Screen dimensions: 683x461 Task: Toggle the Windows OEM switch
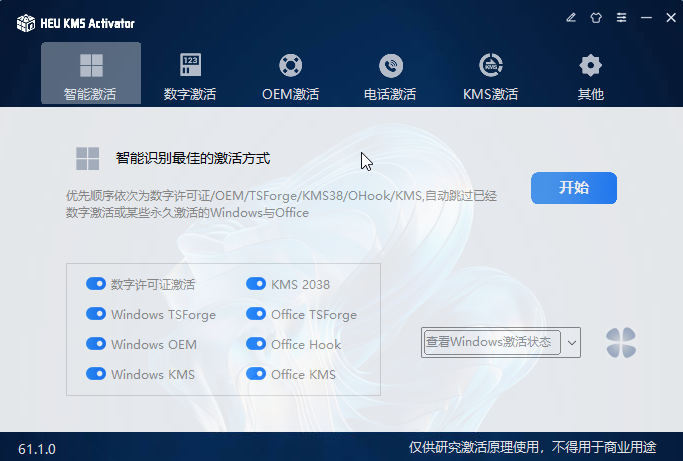pos(96,344)
